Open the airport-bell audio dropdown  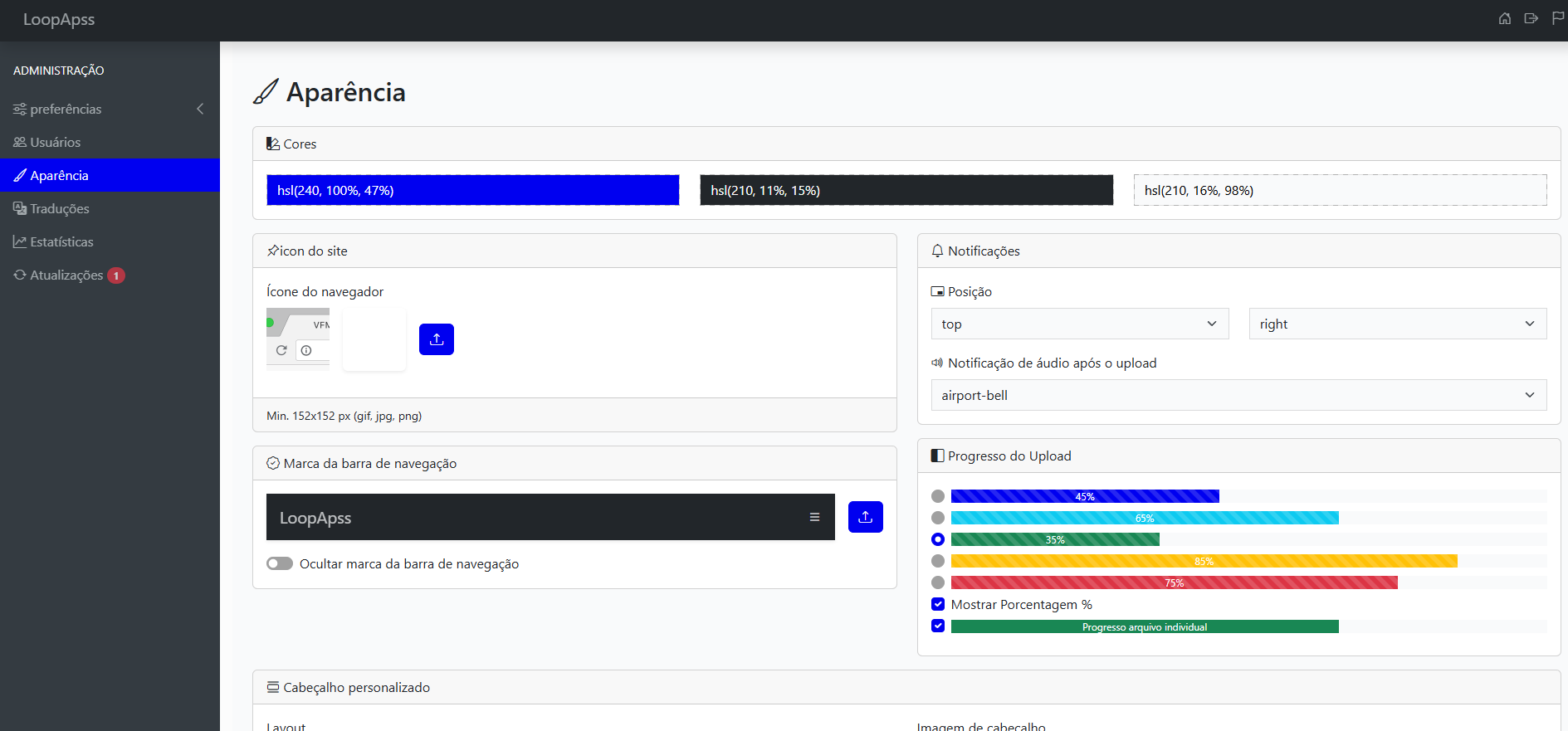pyautogui.click(x=1239, y=395)
